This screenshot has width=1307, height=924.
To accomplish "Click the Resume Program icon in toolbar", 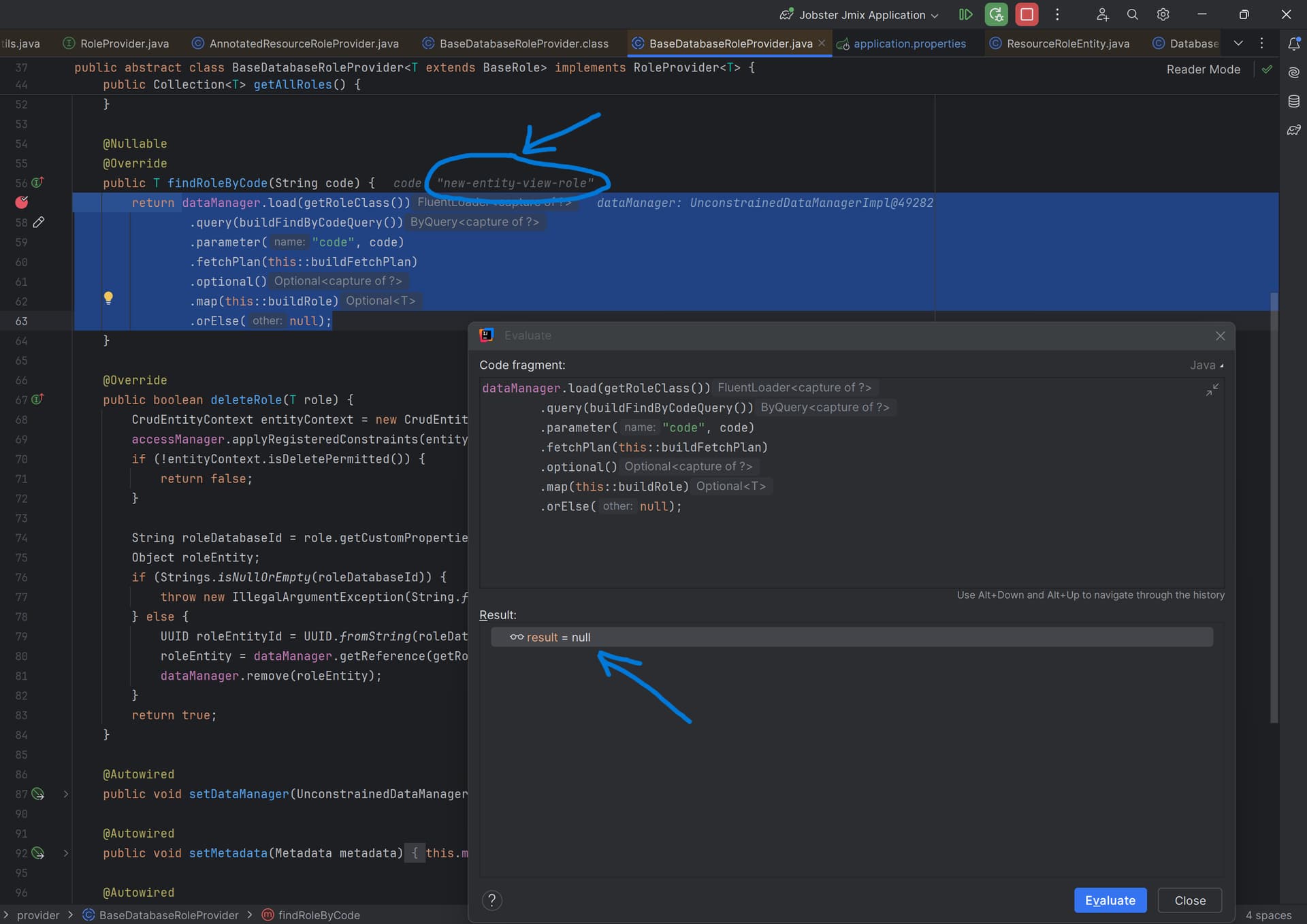I will pos(965,14).
